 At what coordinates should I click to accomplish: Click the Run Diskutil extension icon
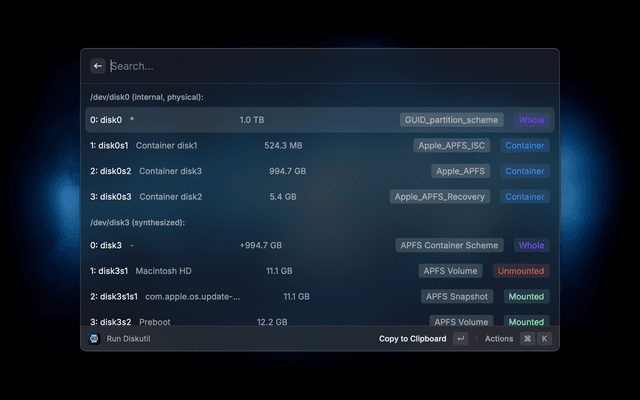tap(94, 339)
